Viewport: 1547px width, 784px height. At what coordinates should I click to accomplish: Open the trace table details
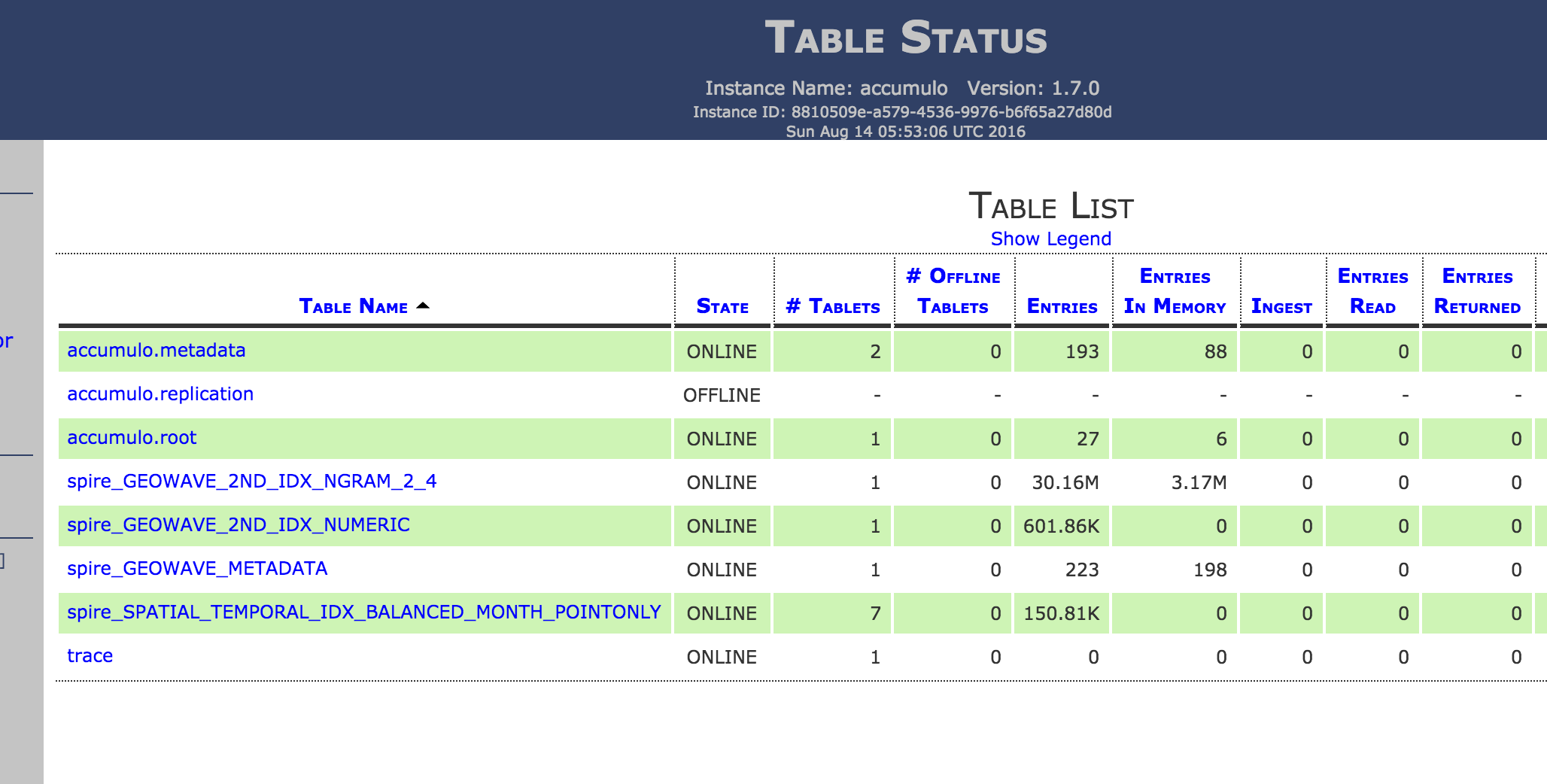pyautogui.click(x=90, y=655)
